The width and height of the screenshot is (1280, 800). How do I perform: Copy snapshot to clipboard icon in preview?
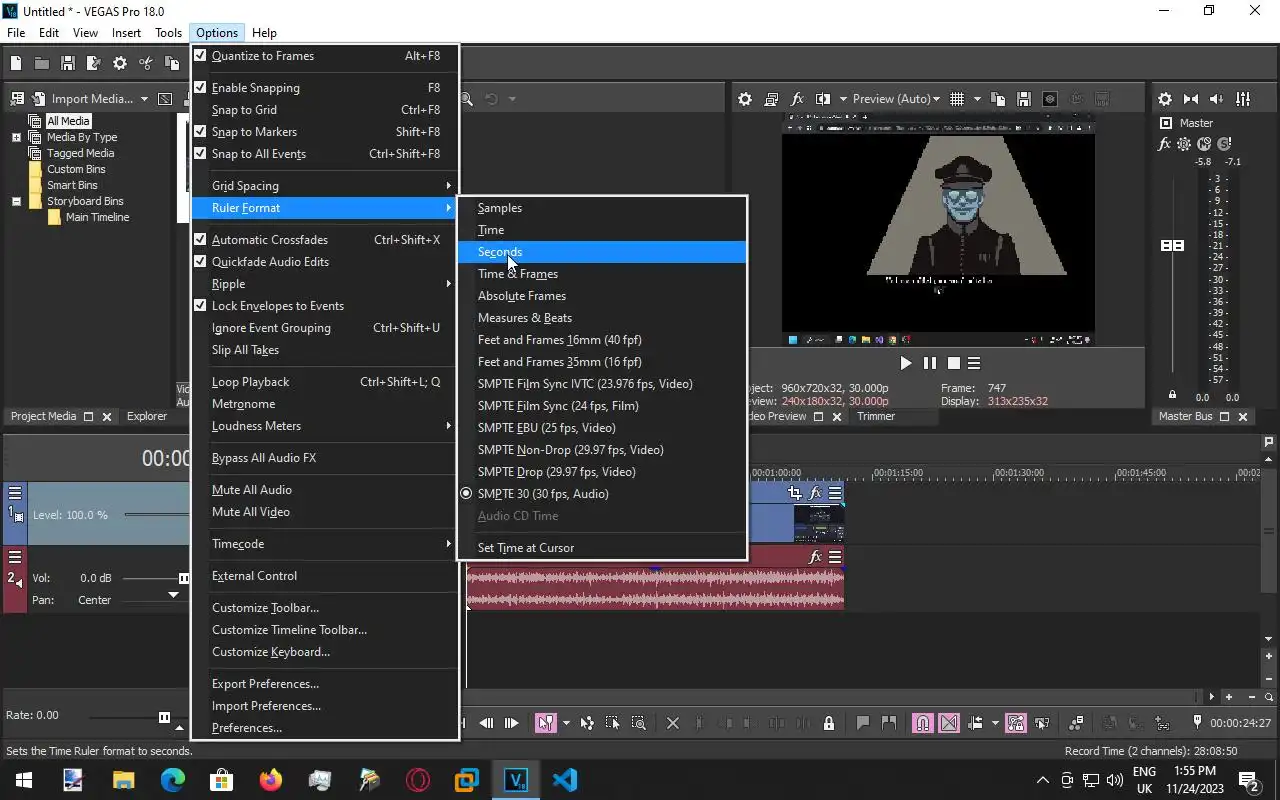[x=998, y=99]
